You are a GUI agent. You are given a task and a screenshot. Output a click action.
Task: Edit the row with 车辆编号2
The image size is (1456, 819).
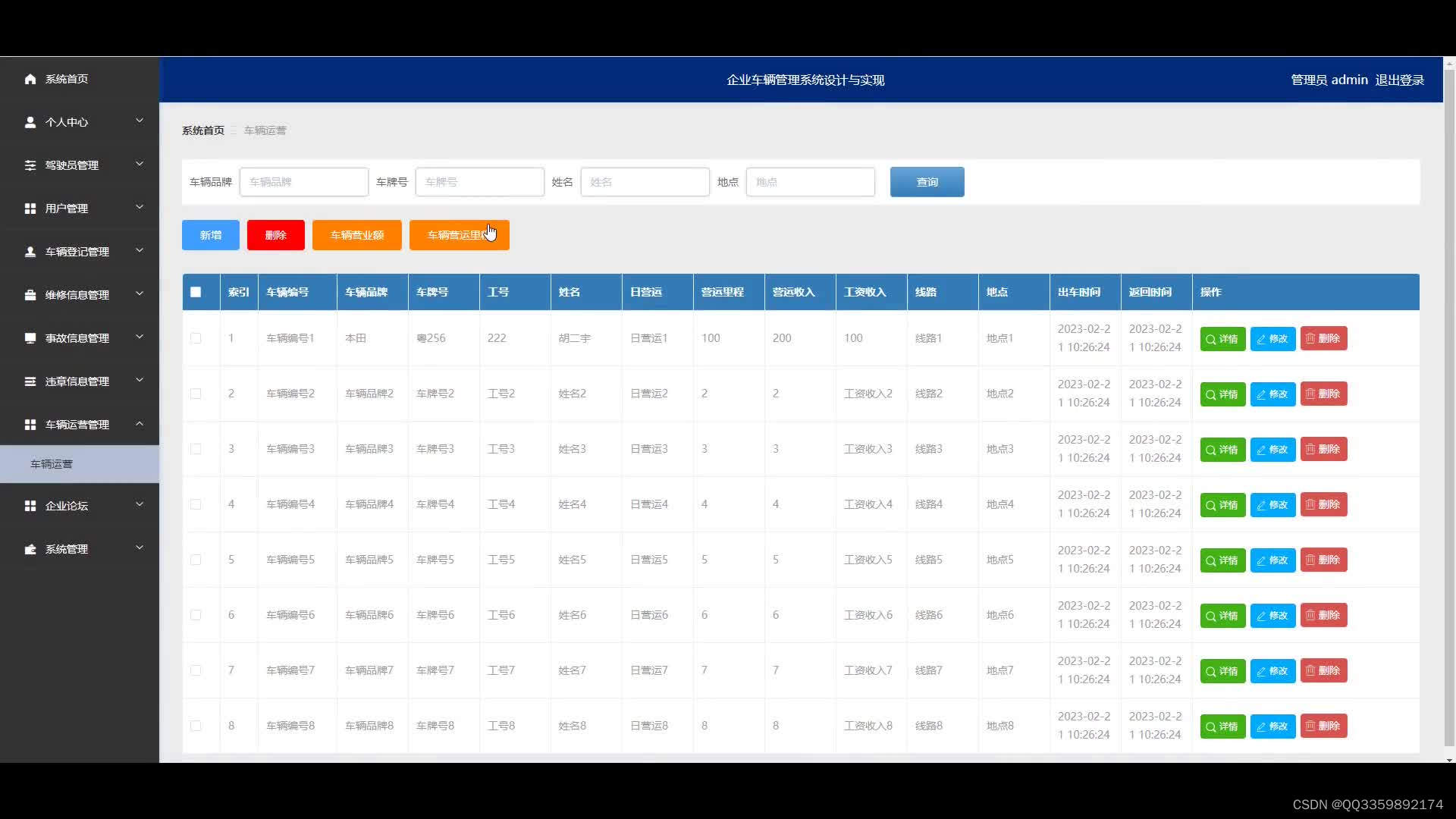coord(1272,394)
